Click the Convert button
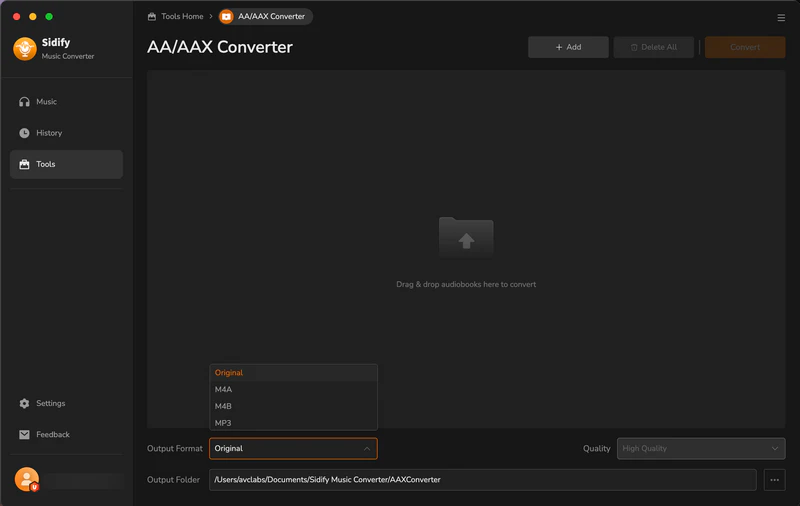The width and height of the screenshot is (800, 506). 745,47
